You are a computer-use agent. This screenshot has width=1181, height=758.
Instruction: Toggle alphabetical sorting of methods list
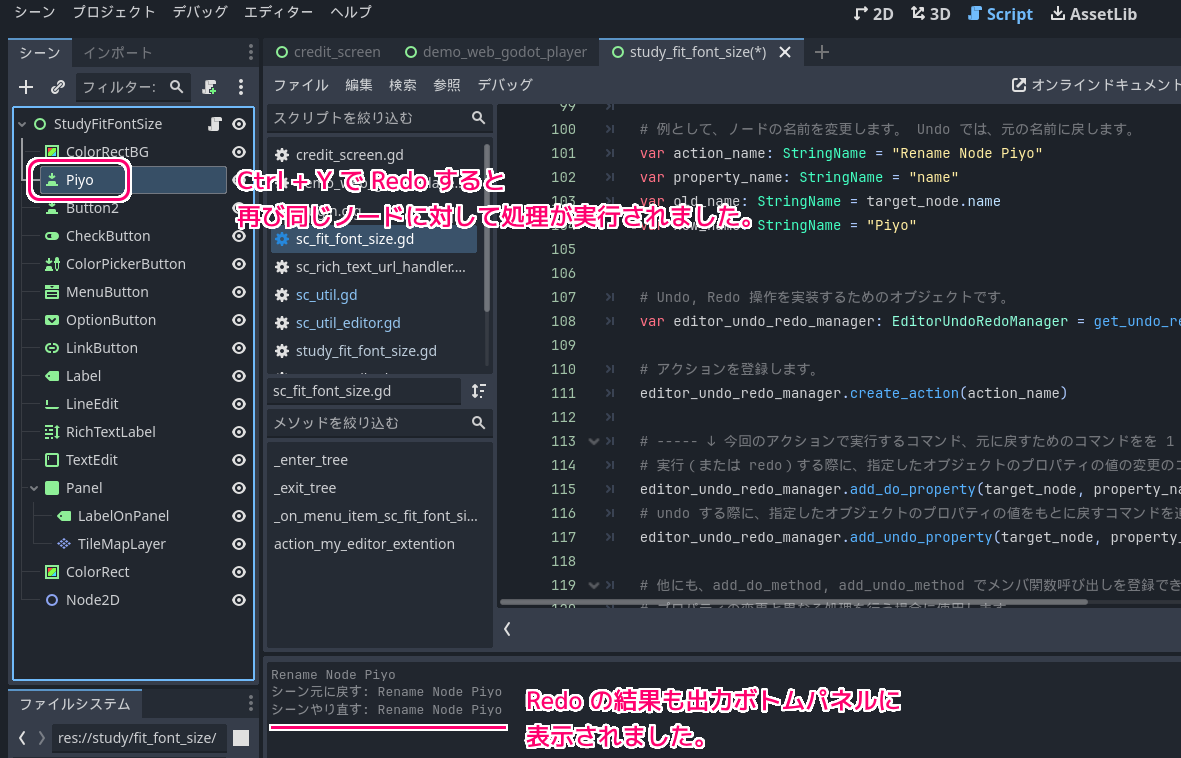coord(479,391)
